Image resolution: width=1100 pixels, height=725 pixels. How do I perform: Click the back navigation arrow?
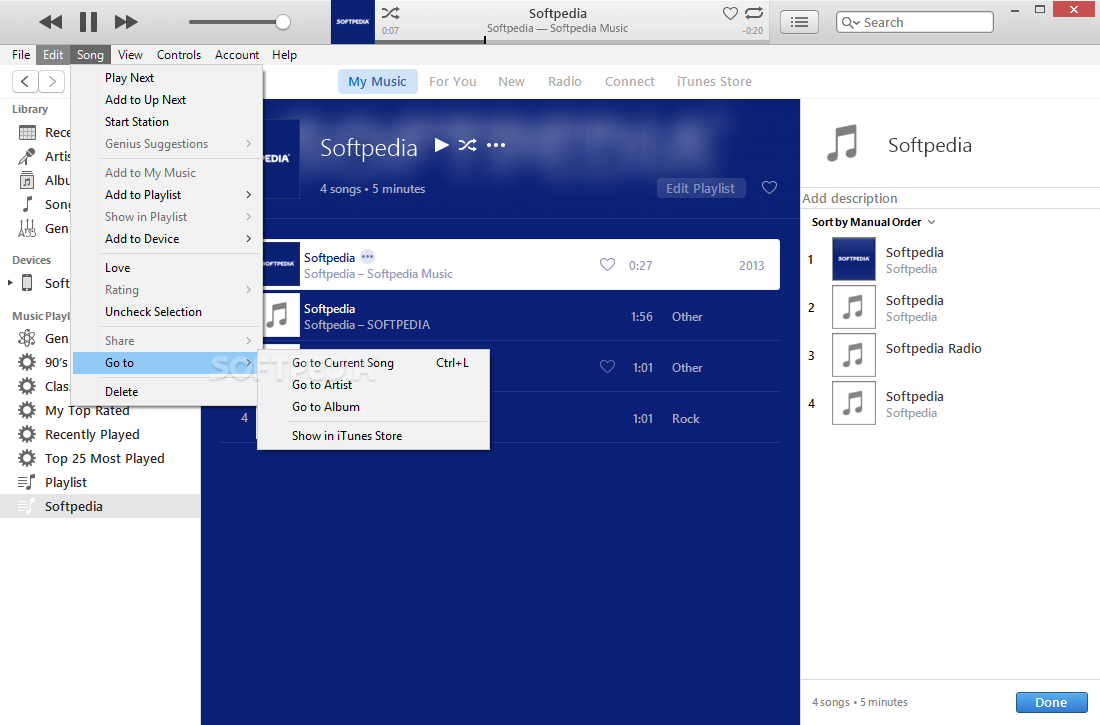pos(25,81)
